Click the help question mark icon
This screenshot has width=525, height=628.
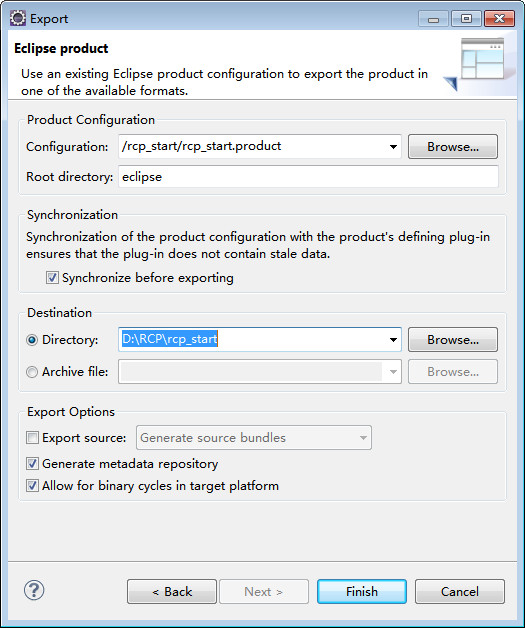[34, 590]
